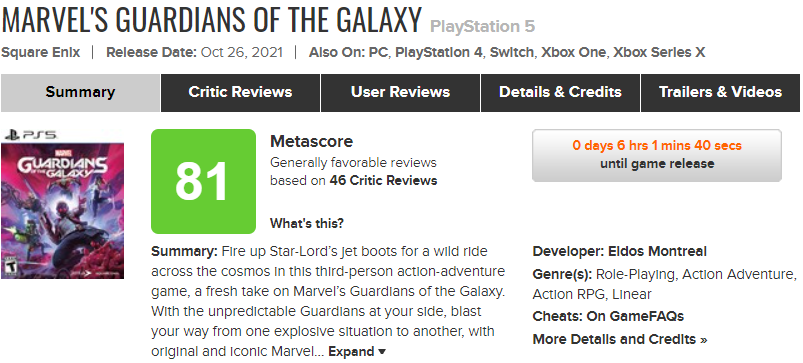Viewport: 803px width, 363px height.
Task: View the PC version of the game
Action: pos(377,52)
